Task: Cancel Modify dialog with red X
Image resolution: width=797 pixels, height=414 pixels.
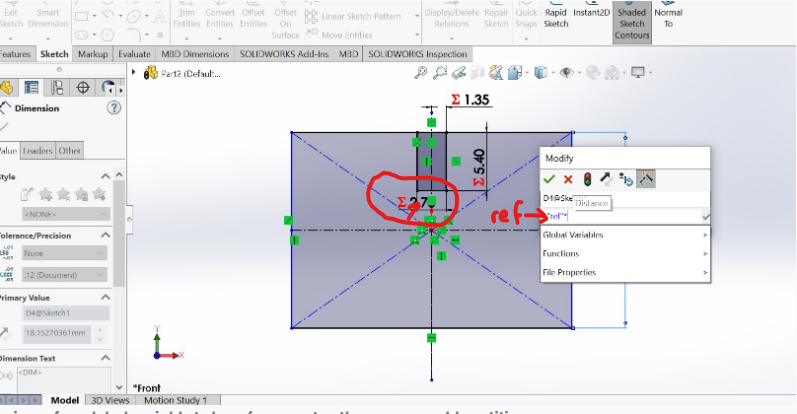Action: [568, 179]
